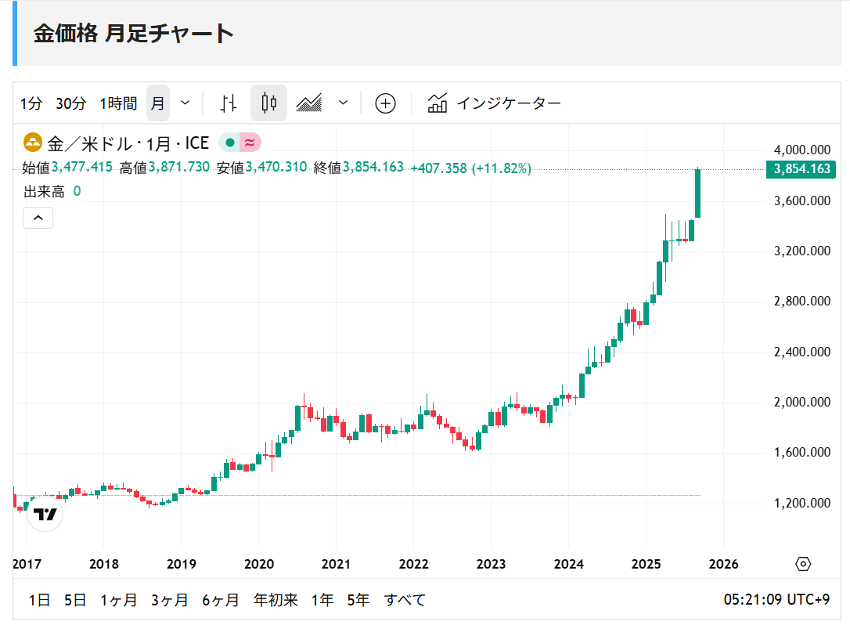Image resolution: width=850 pixels, height=626 pixels.
Task: Switch to the 30分 interval
Action: coord(71,103)
